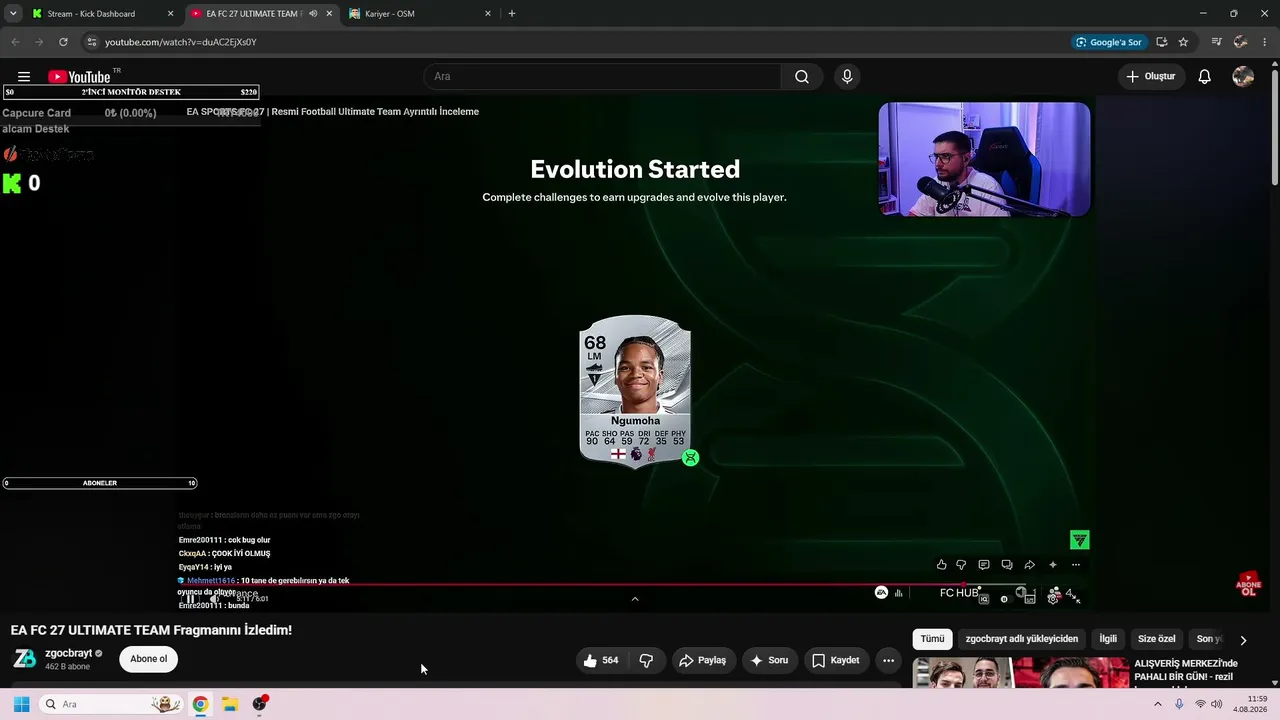Image resolution: width=1280 pixels, height=720 pixels.
Task: Open the tab search dropdown
Action: click(13, 14)
